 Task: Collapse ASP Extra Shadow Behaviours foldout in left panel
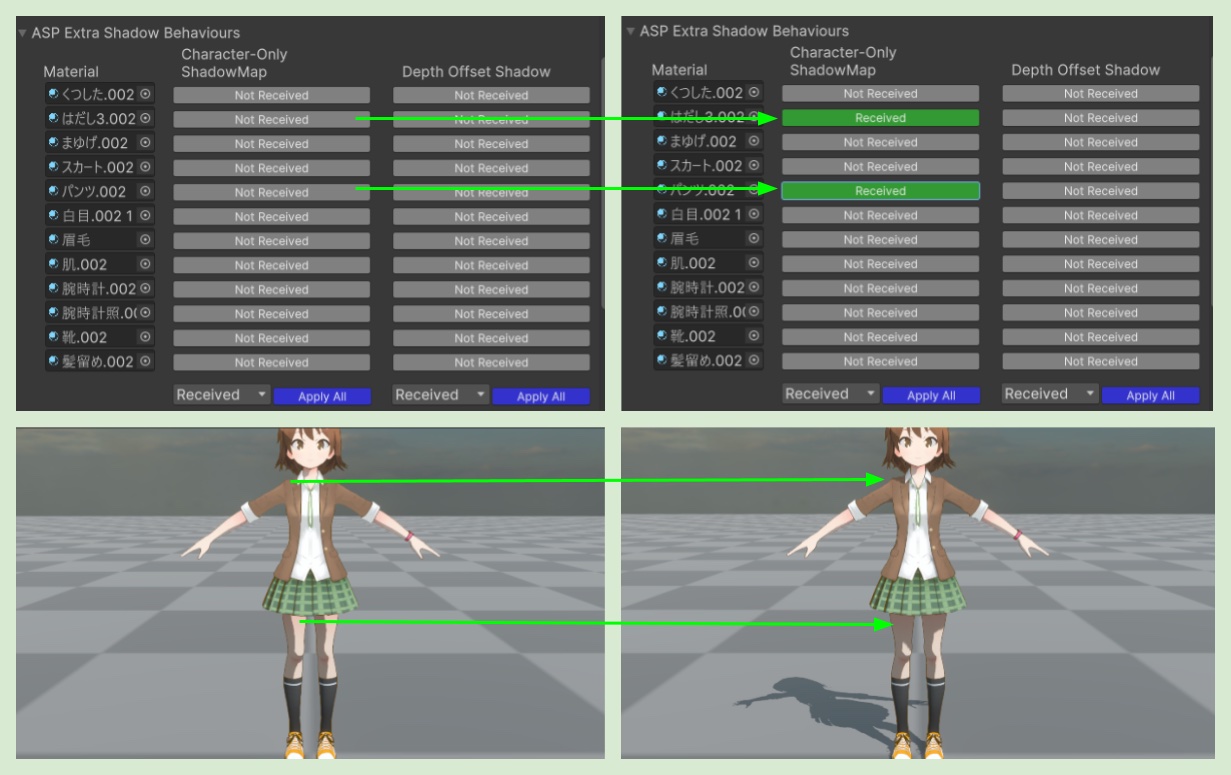[23, 33]
